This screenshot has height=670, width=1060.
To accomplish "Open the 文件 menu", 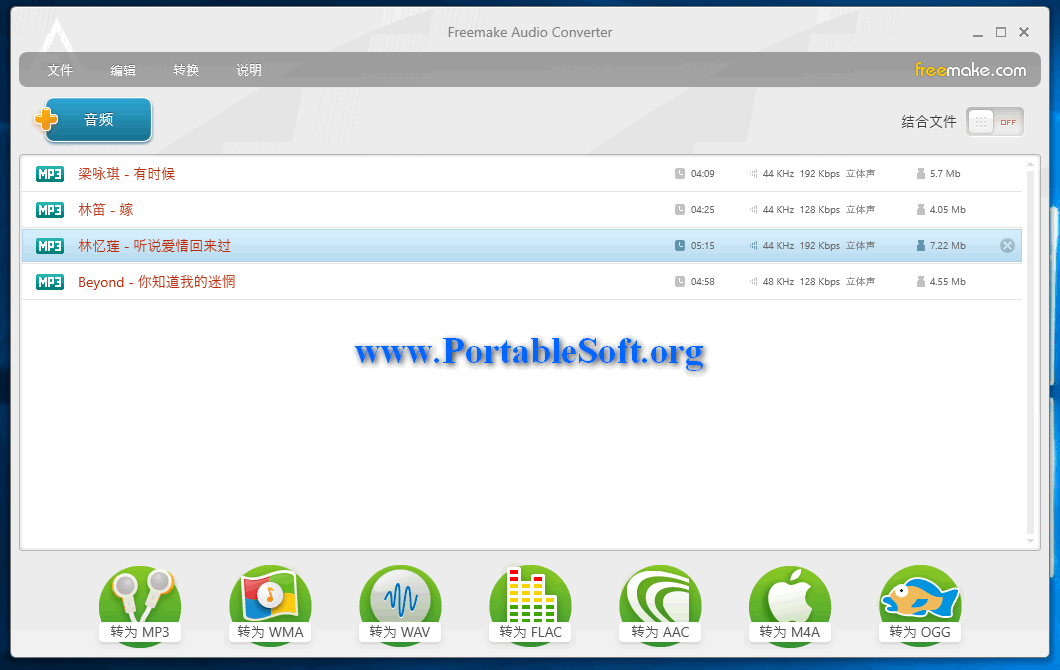I will coord(59,70).
